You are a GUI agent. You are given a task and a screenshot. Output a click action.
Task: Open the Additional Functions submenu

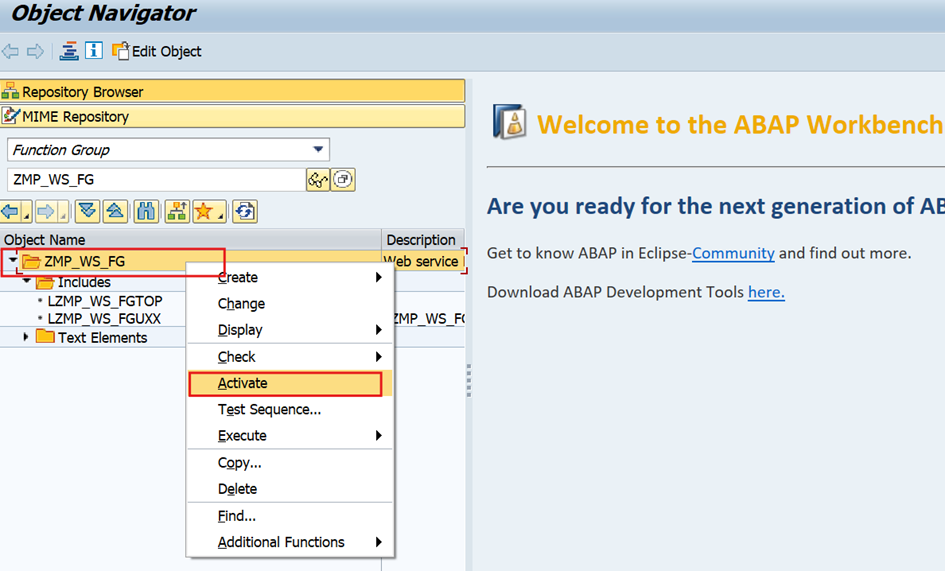coord(290,542)
